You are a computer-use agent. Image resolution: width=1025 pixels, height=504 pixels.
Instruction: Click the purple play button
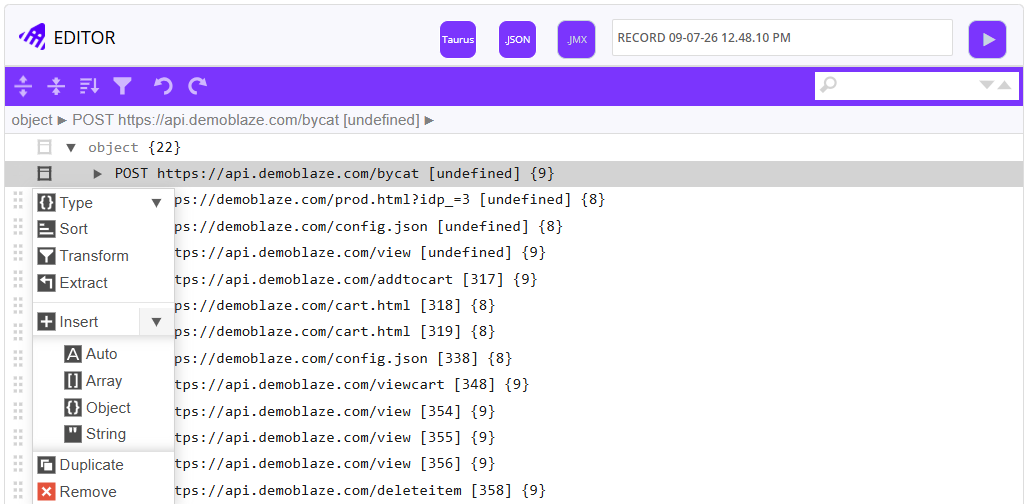pos(987,39)
